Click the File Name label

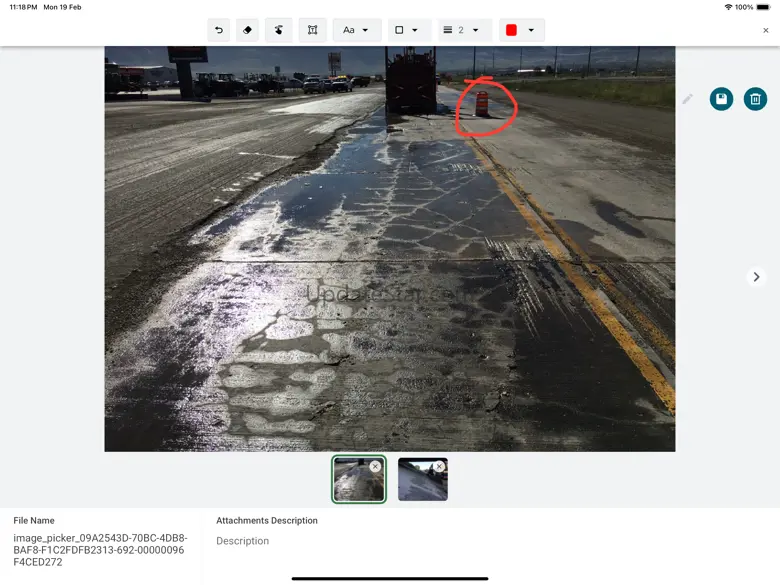click(x=34, y=520)
